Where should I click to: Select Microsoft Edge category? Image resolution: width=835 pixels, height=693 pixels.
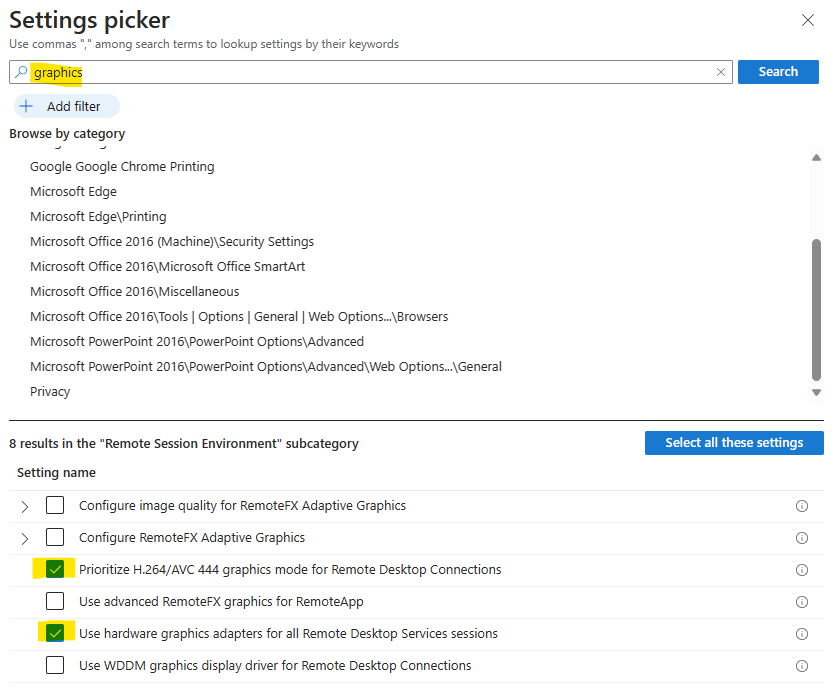click(x=73, y=191)
